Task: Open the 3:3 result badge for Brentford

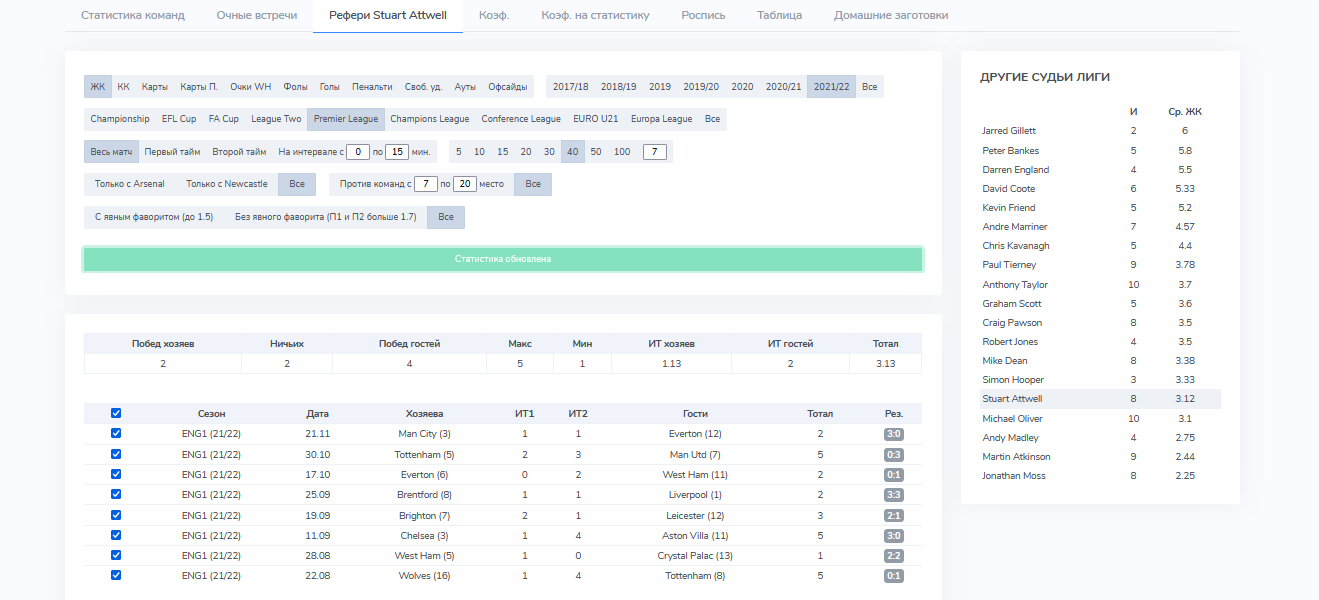Action: point(893,495)
